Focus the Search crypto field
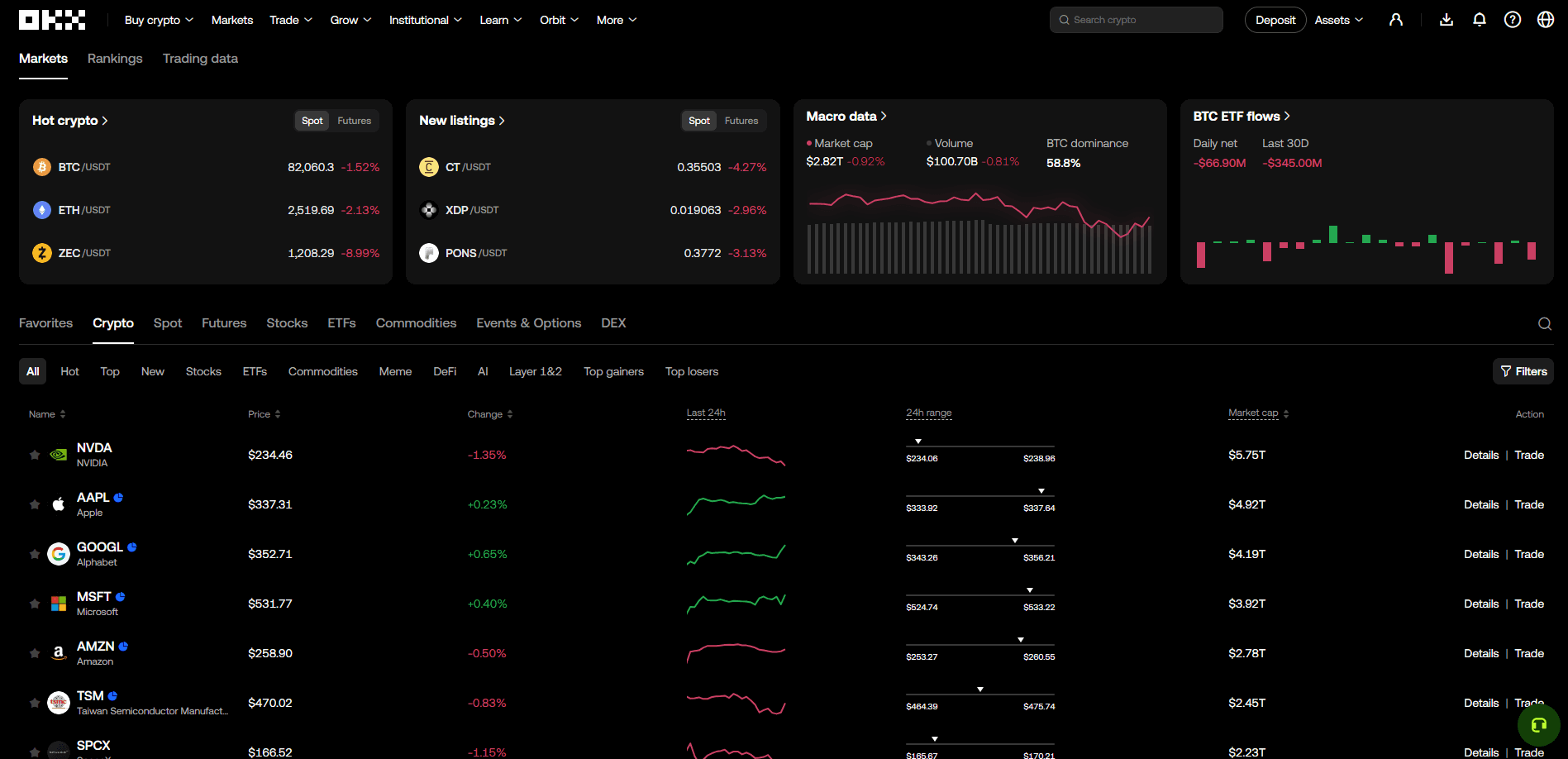 tap(1137, 20)
